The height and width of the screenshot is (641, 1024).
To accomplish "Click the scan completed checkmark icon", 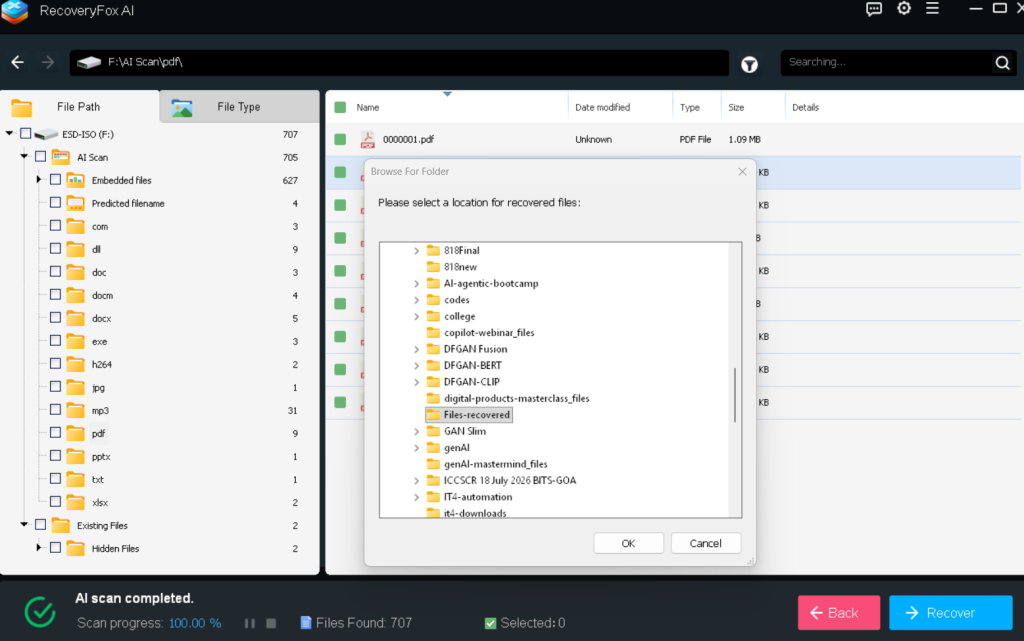I will pyautogui.click(x=40, y=612).
